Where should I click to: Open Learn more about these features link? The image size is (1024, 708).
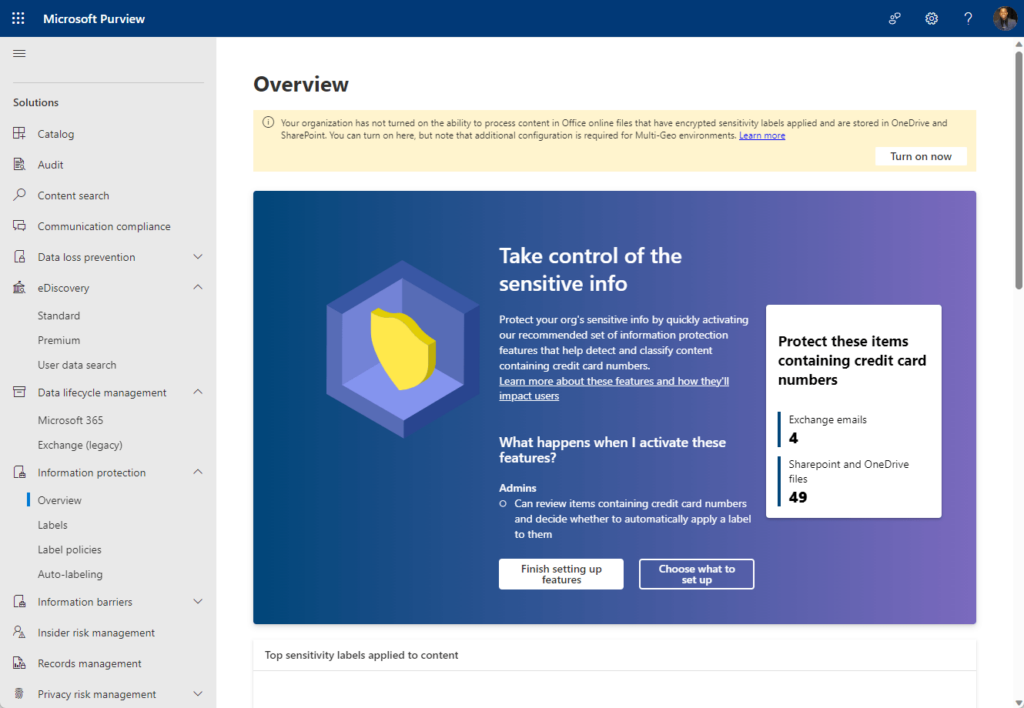pos(614,389)
